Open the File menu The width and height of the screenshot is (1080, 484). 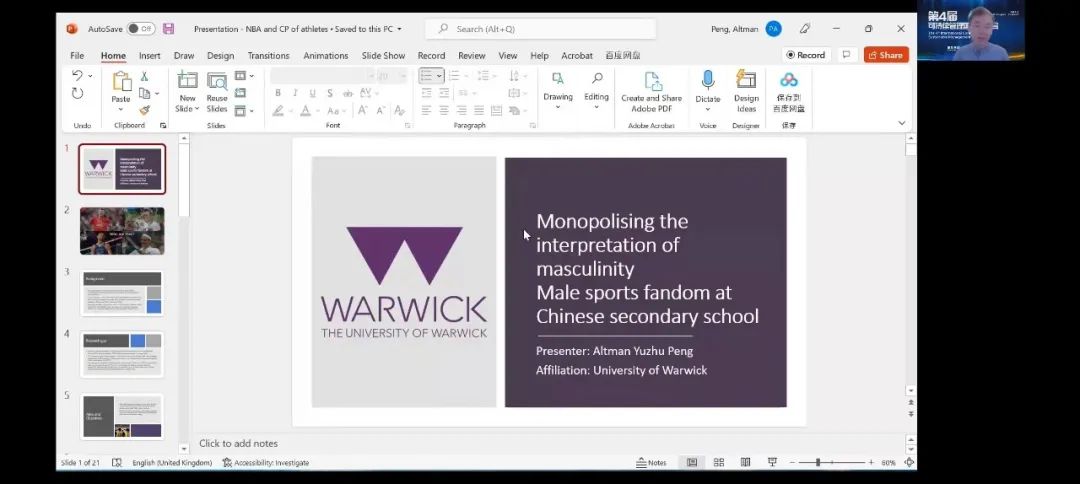coord(77,55)
